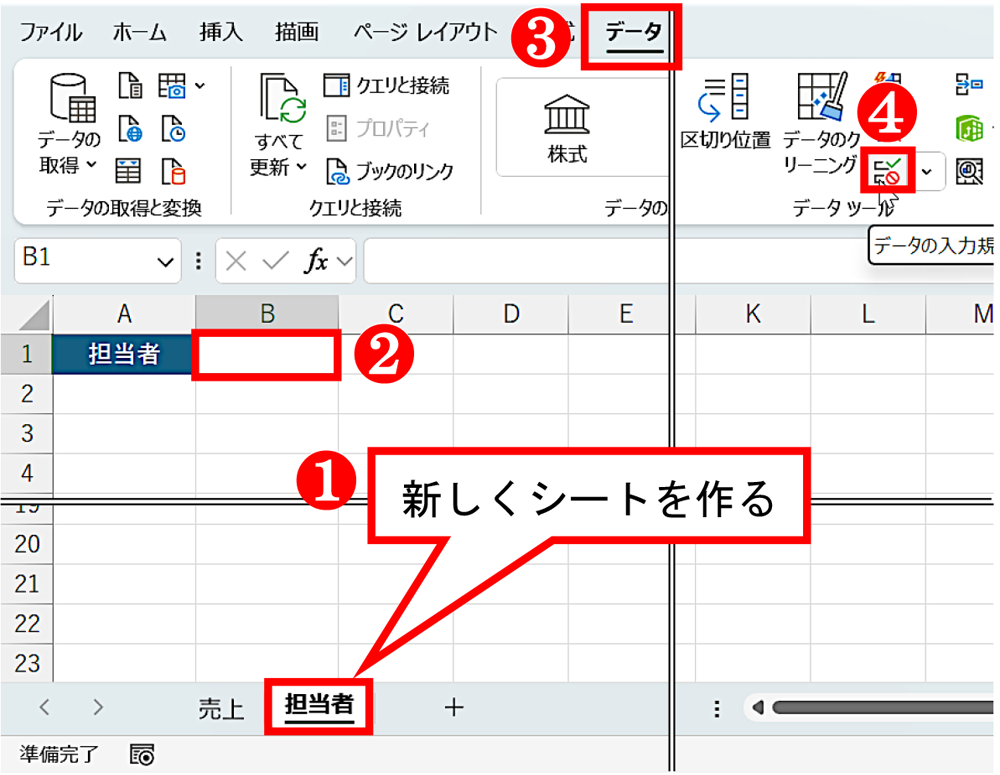Click the formula bar cancel X icon

point(236,261)
